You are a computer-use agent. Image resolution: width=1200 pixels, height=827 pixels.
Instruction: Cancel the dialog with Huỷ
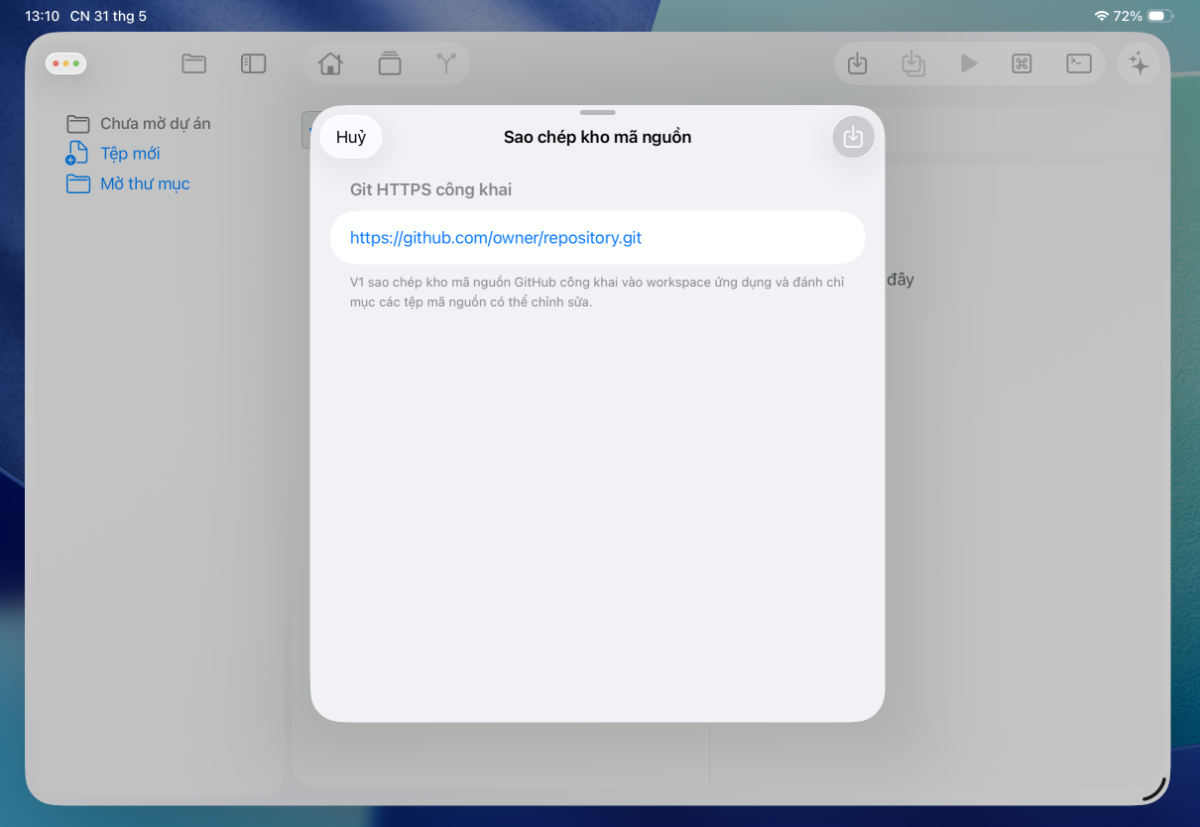pyautogui.click(x=351, y=138)
